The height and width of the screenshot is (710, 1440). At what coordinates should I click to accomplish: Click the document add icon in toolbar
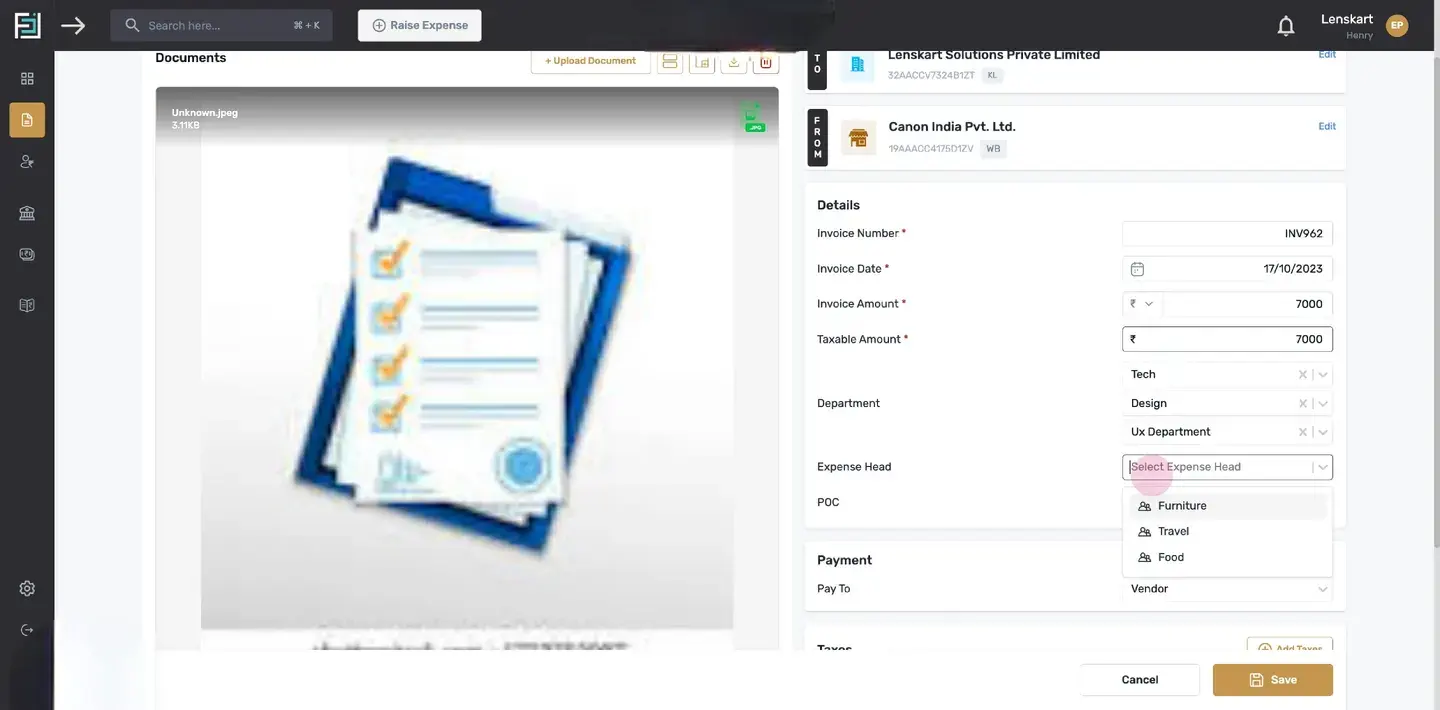click(702, 62)
